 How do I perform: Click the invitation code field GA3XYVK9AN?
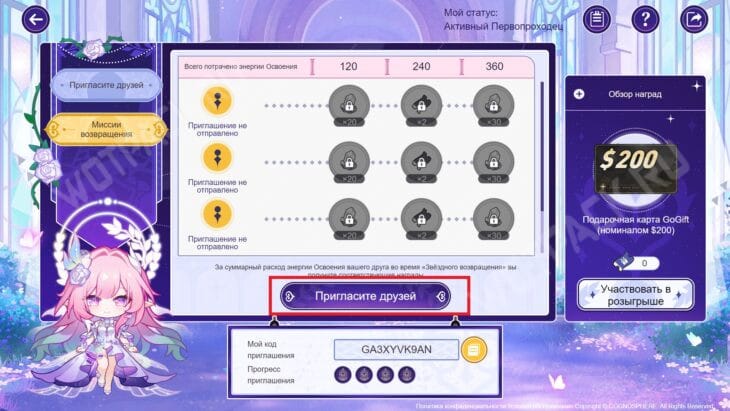(396, 350)
